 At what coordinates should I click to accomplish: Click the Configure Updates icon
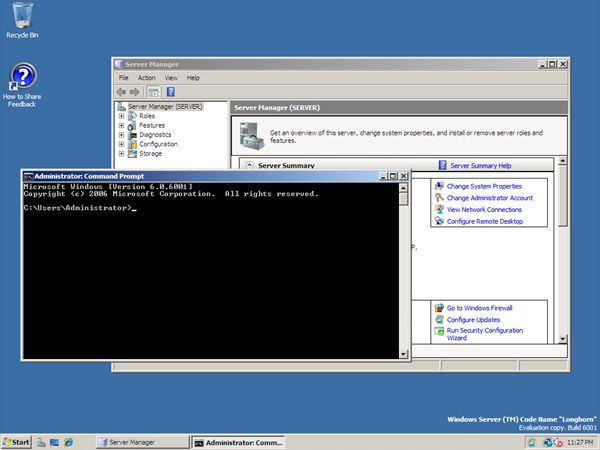point(439,319)
